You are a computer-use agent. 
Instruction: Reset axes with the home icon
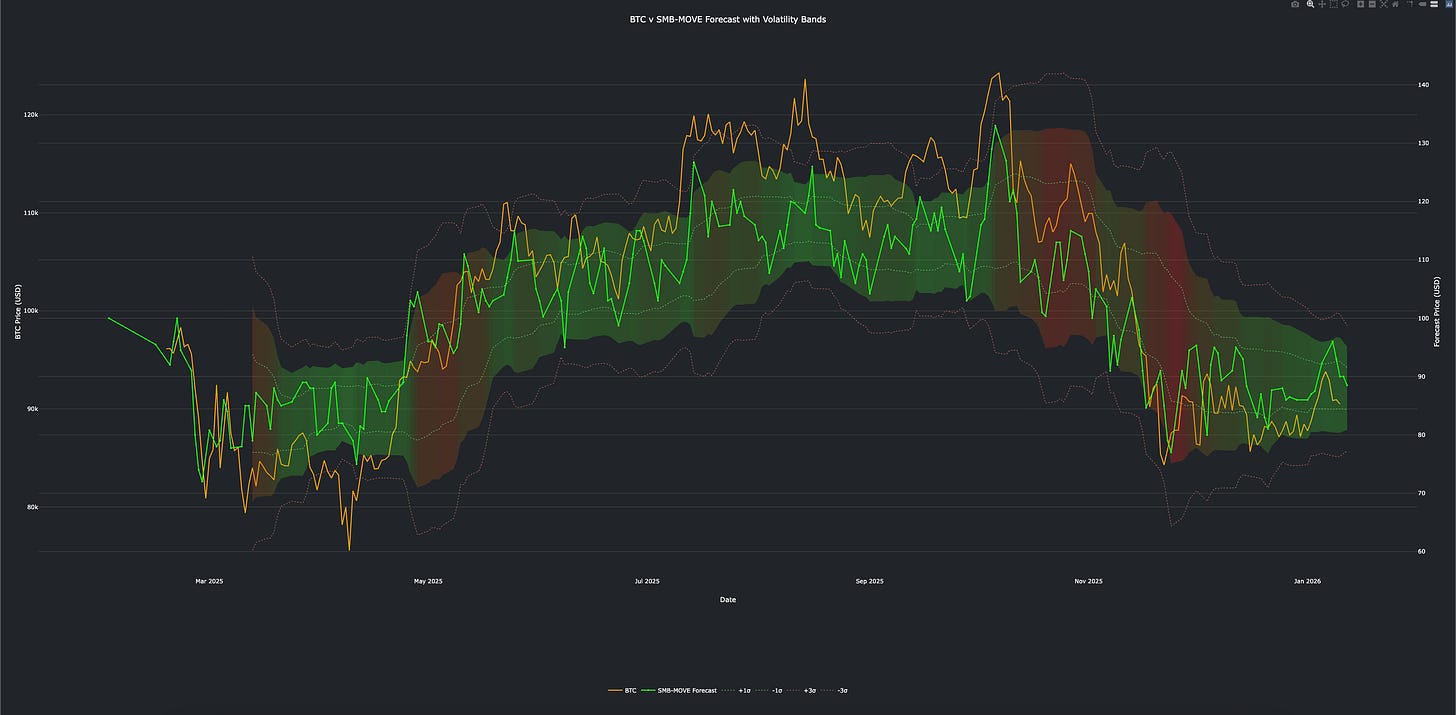coord(1395,4)
